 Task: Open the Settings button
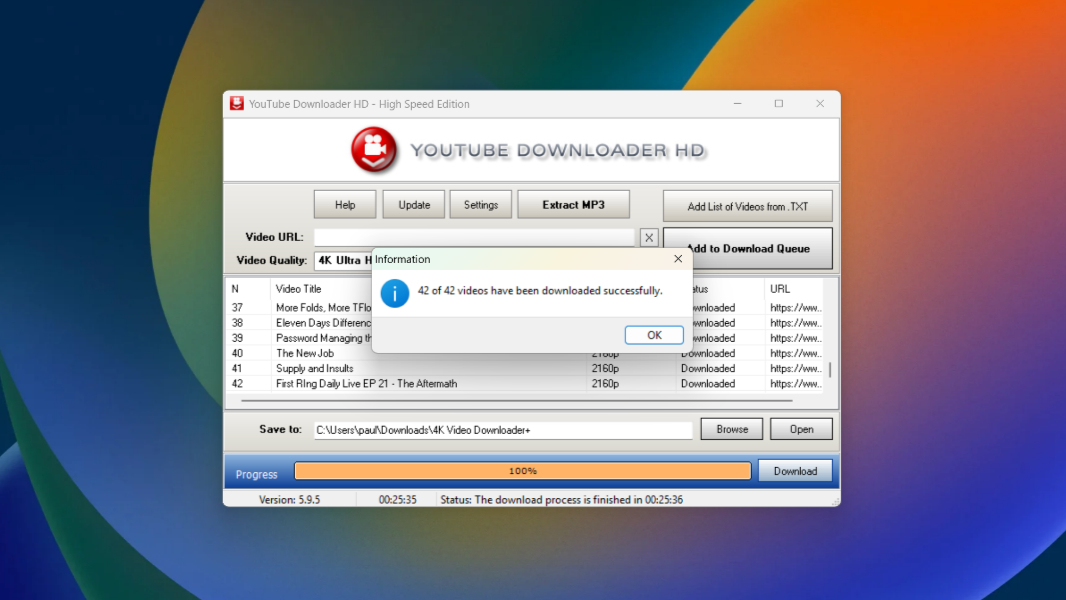click(481, 204)
